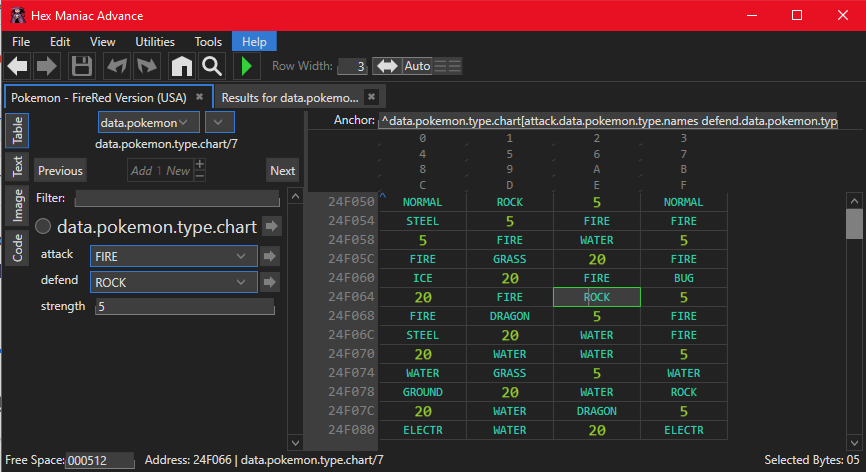866x472 pixels.
Task: Open the attack FIRE dropdown
Action: [171, 256]
